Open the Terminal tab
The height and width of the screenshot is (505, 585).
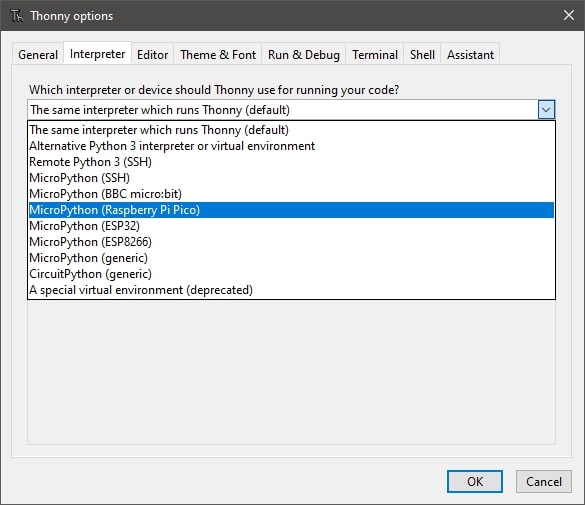[x=375, y=54]
